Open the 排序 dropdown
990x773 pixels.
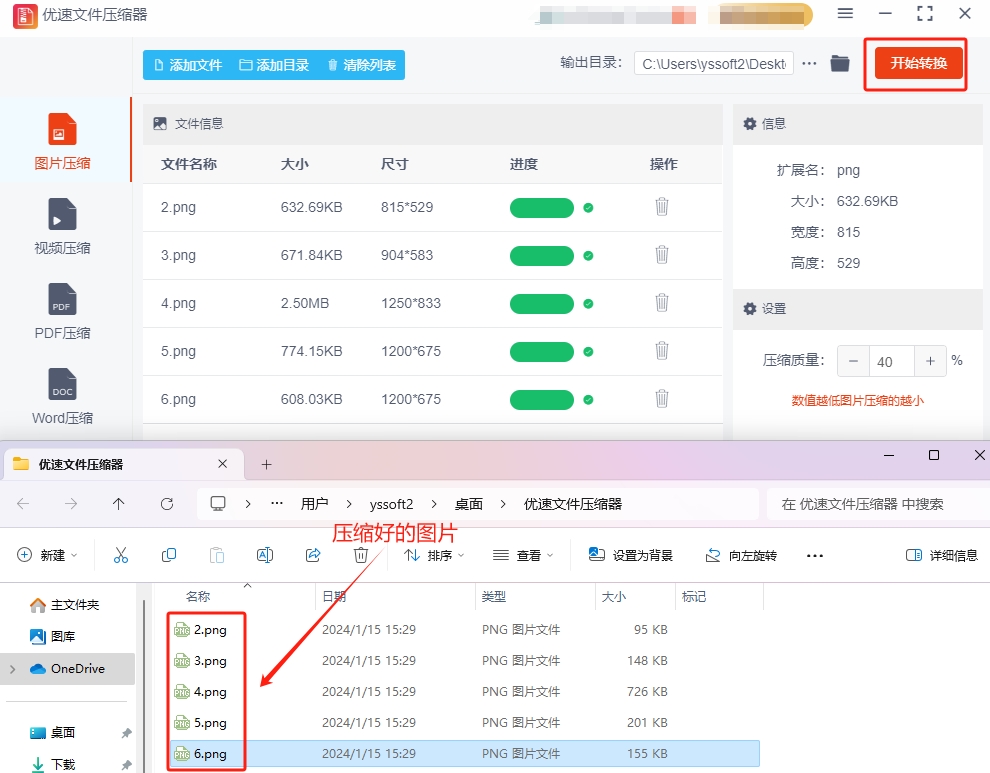click(434, 555)
